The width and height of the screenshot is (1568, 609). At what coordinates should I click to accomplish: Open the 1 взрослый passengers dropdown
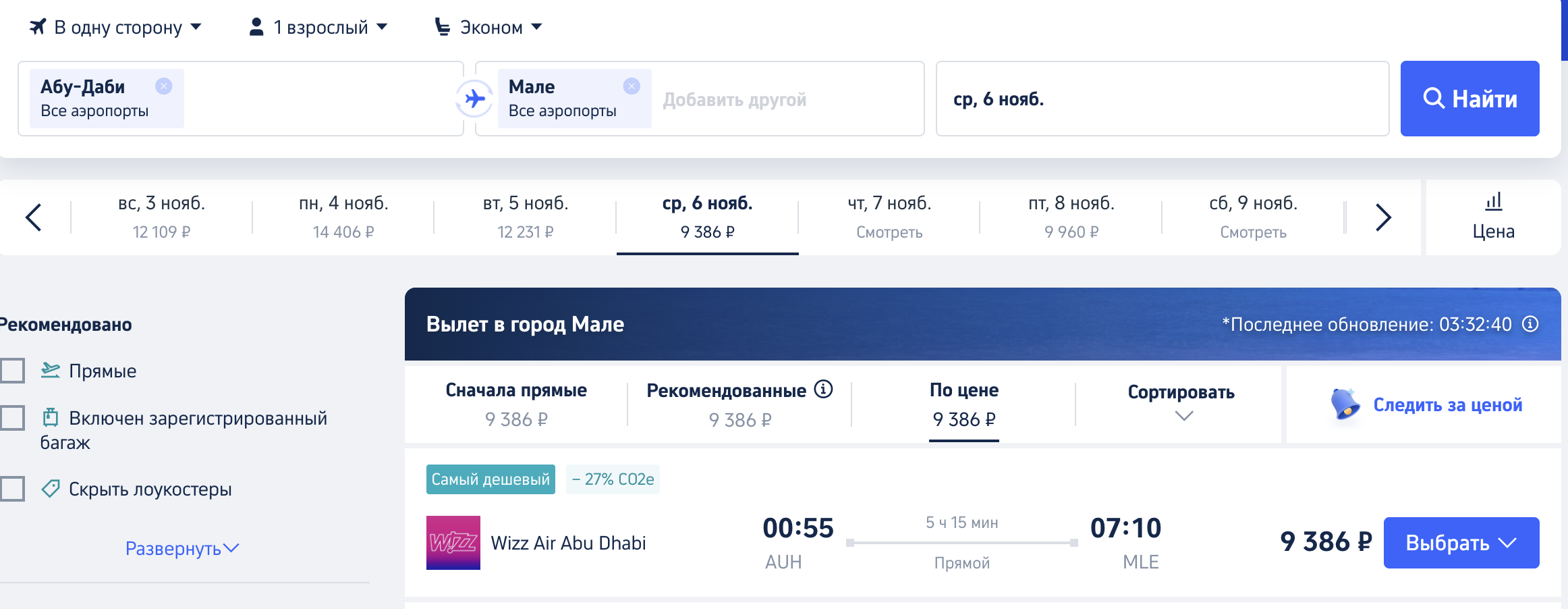click(318, 27)
